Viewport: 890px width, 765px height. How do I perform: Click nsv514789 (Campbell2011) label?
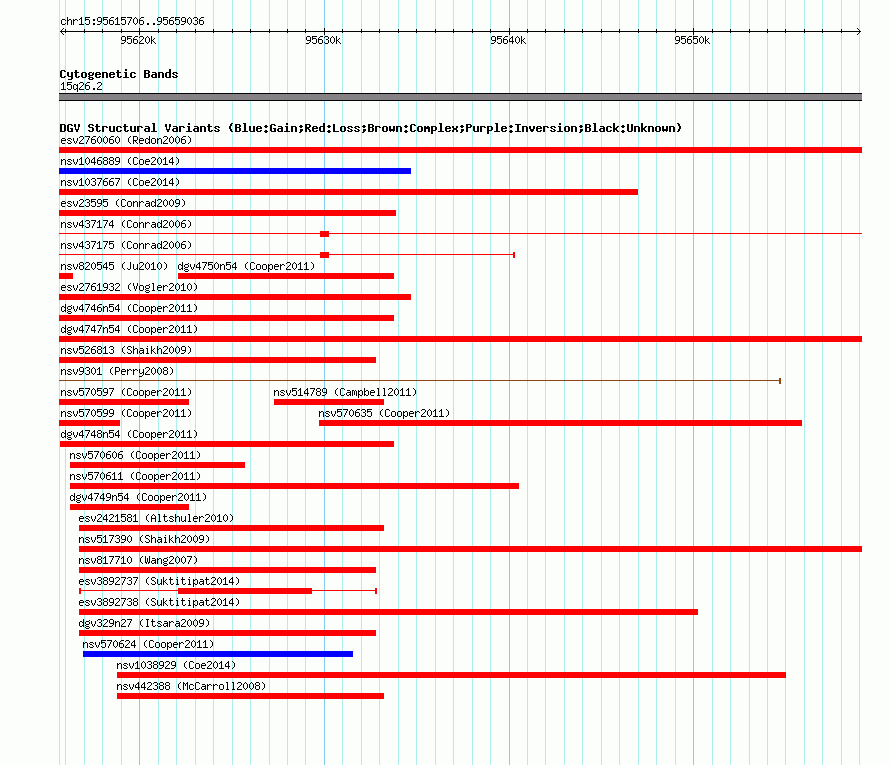click(x=345, y=392)
